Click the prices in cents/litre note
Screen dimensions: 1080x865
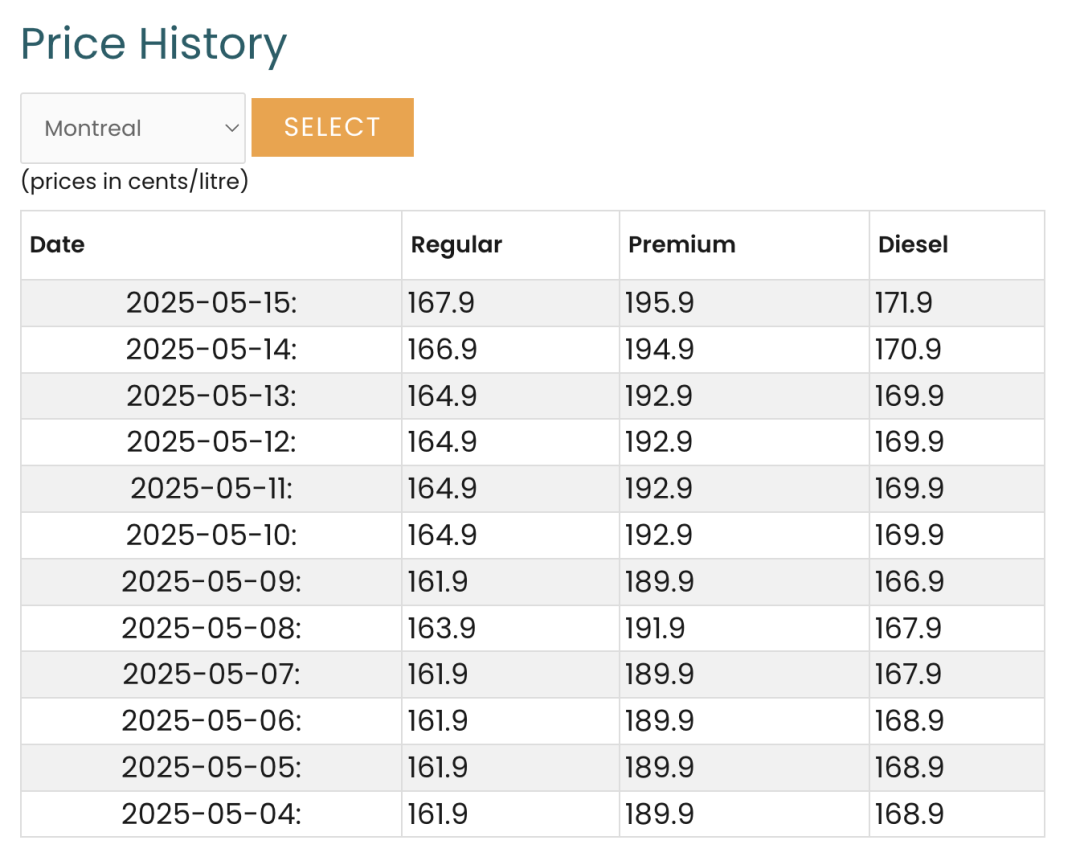pyautogui.click(x=134, y=181)
